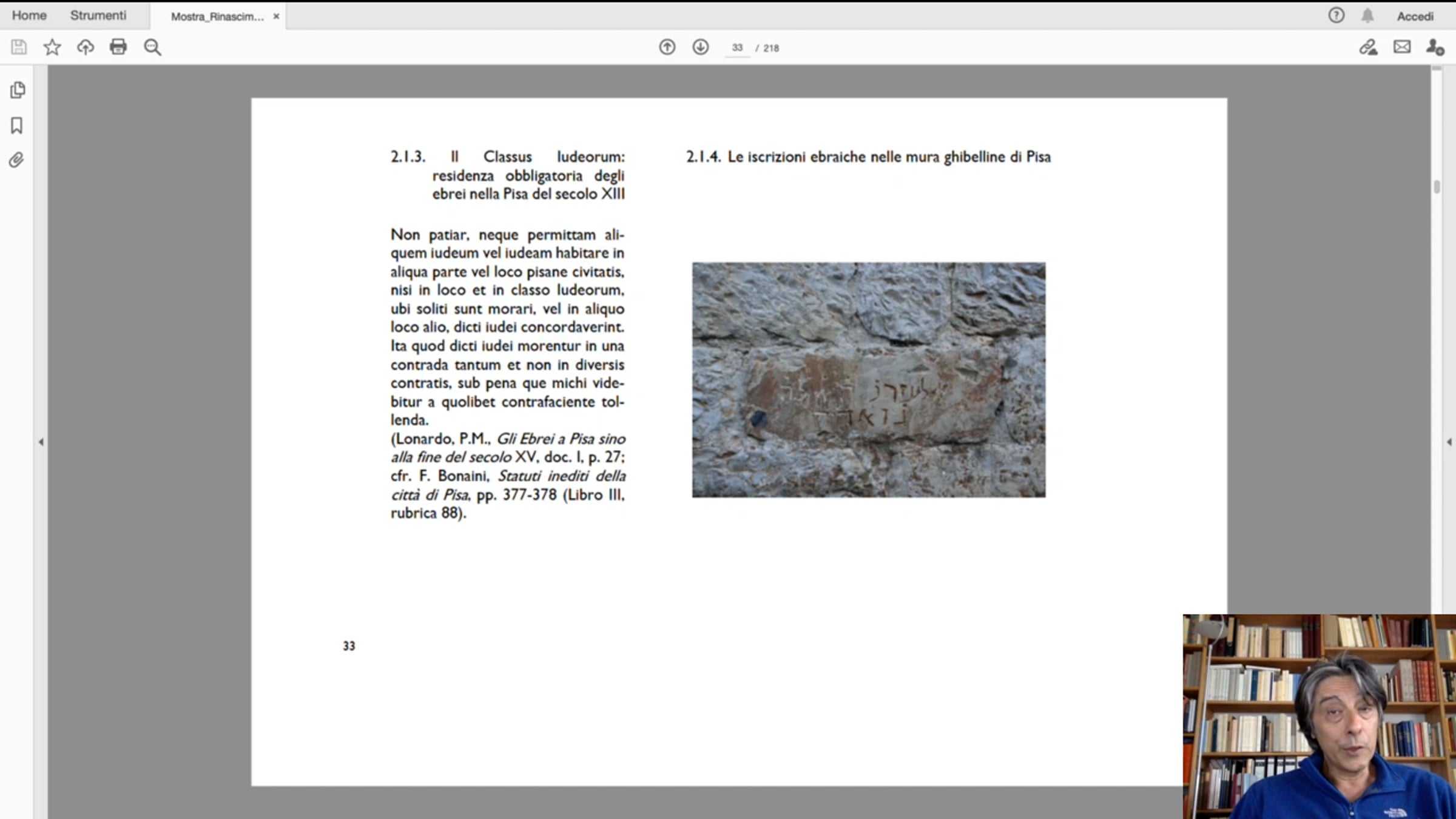The height and width of the screenshot is (819, 1456).
Task: Expand the right tools pane arrow
Action: [1449, 442]
